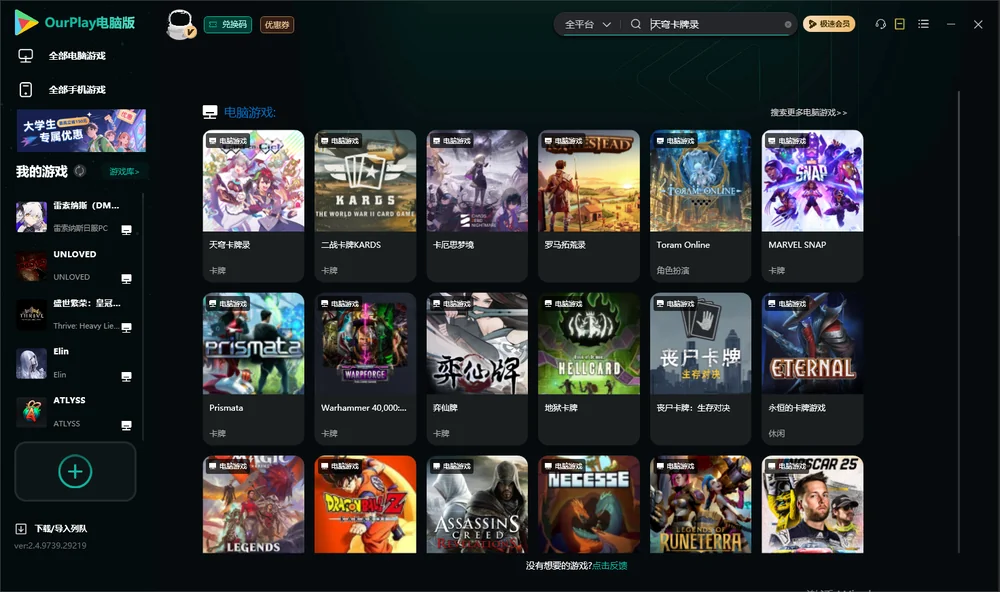Click PC icon beside 雷索纳斯日服PC
Image resolution: width=1000 pixels, height=592 pixels.
(126, 230)
